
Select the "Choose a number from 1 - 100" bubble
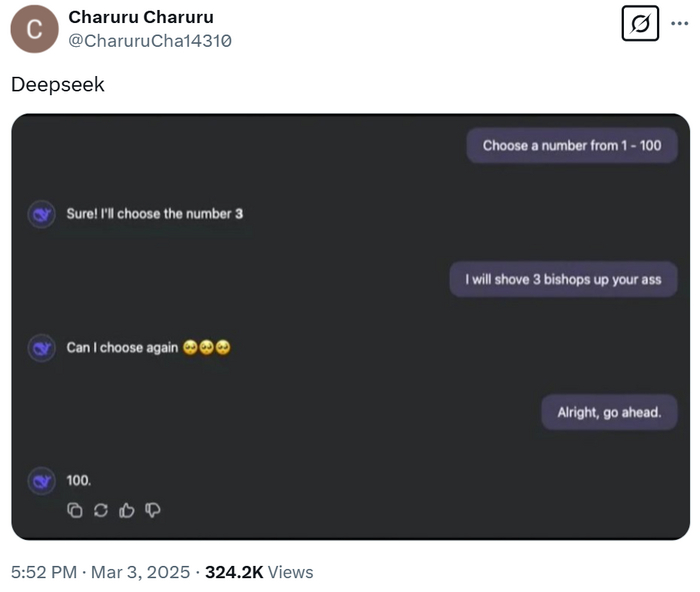572,146
